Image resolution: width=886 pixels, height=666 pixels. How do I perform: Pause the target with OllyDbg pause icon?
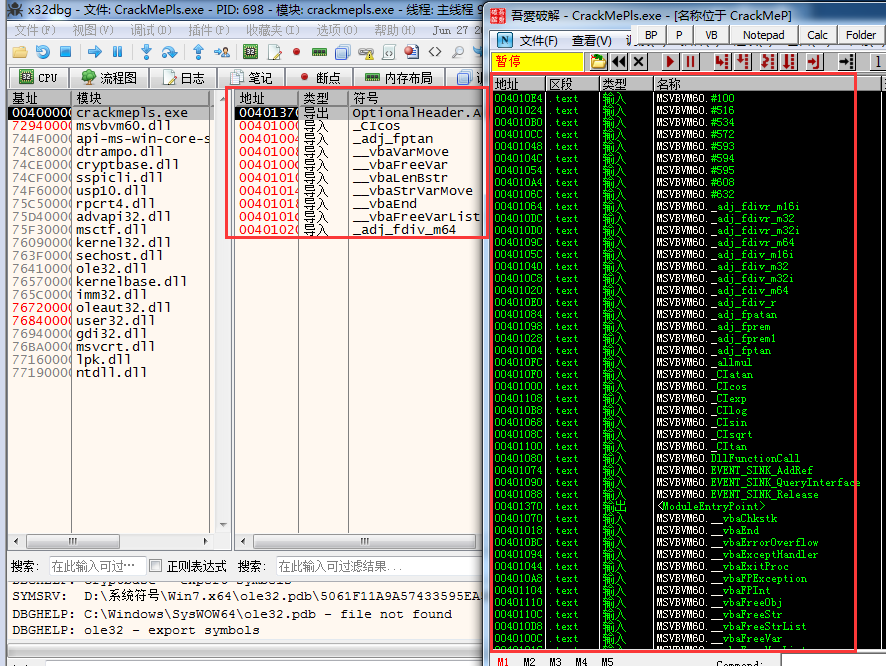691,60
